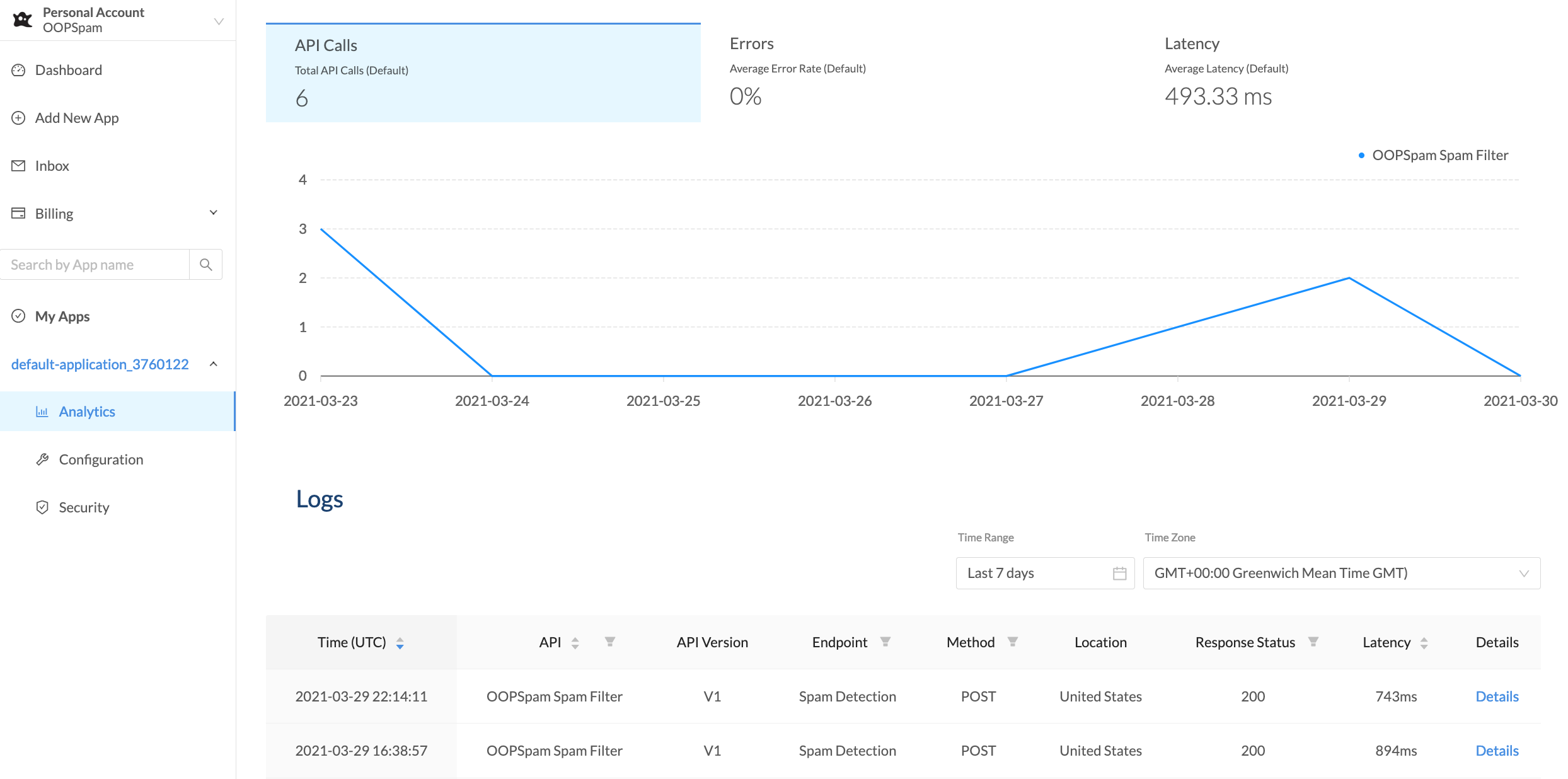1568x779 pixels.
Task: Open the Last 7 days time range picker
Action: [x=1045, y=573]
